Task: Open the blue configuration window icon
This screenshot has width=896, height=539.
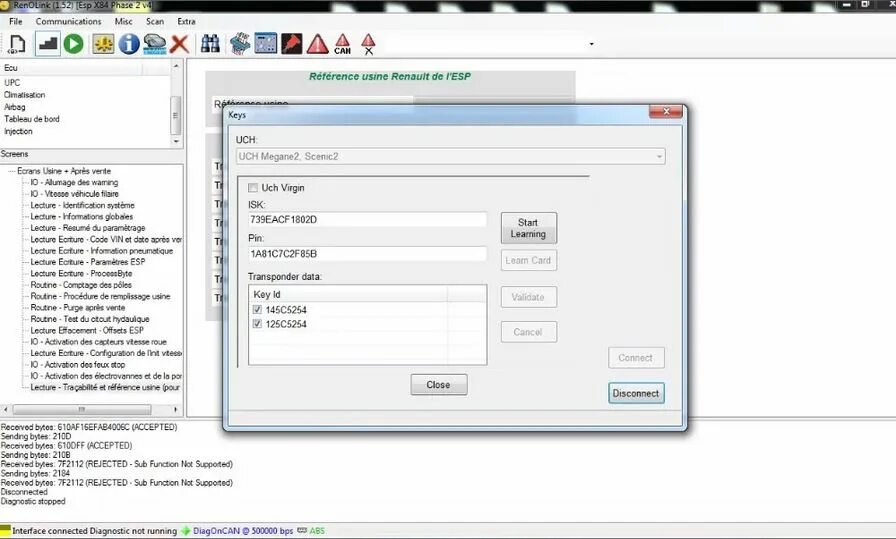Action: click(266, 44)
